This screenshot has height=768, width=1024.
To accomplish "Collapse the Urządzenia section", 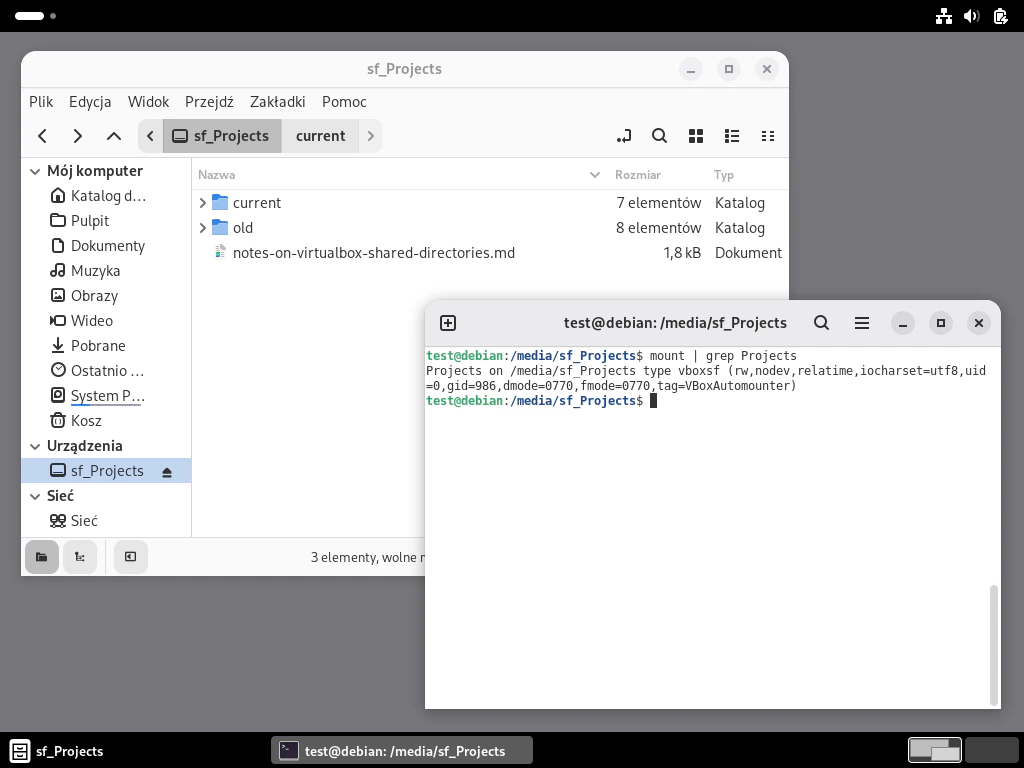I will tap(35, 446).
